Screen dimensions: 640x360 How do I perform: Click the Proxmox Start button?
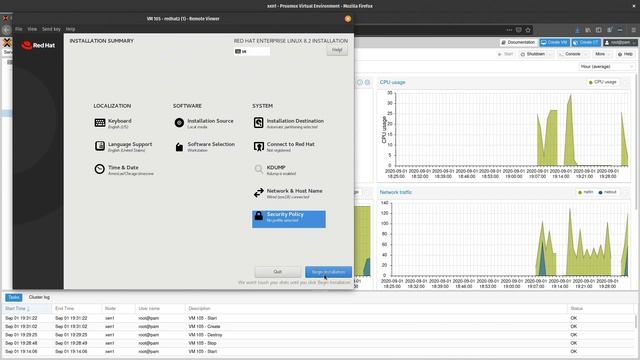click(x=505, y=54)
